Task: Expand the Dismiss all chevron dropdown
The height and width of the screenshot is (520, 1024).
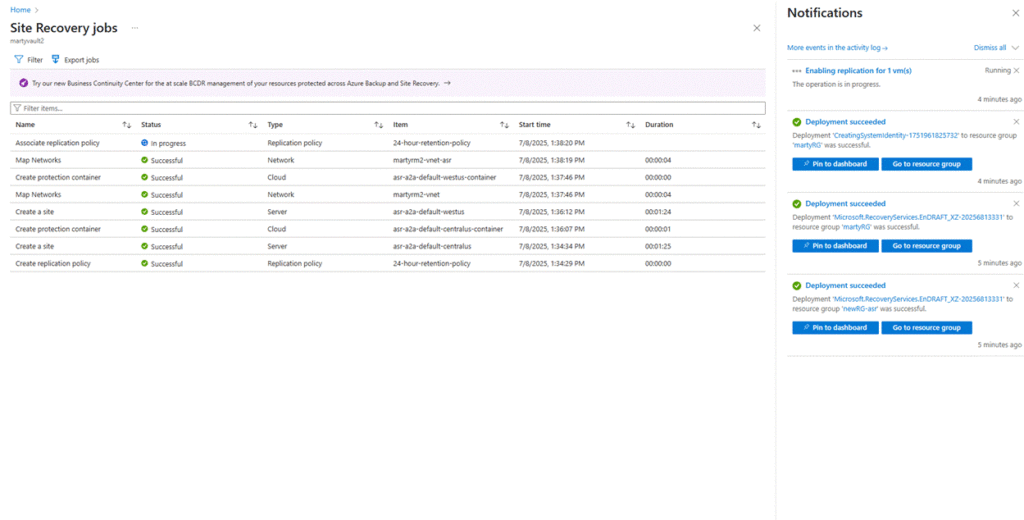Action: (x=1015, y=47)
